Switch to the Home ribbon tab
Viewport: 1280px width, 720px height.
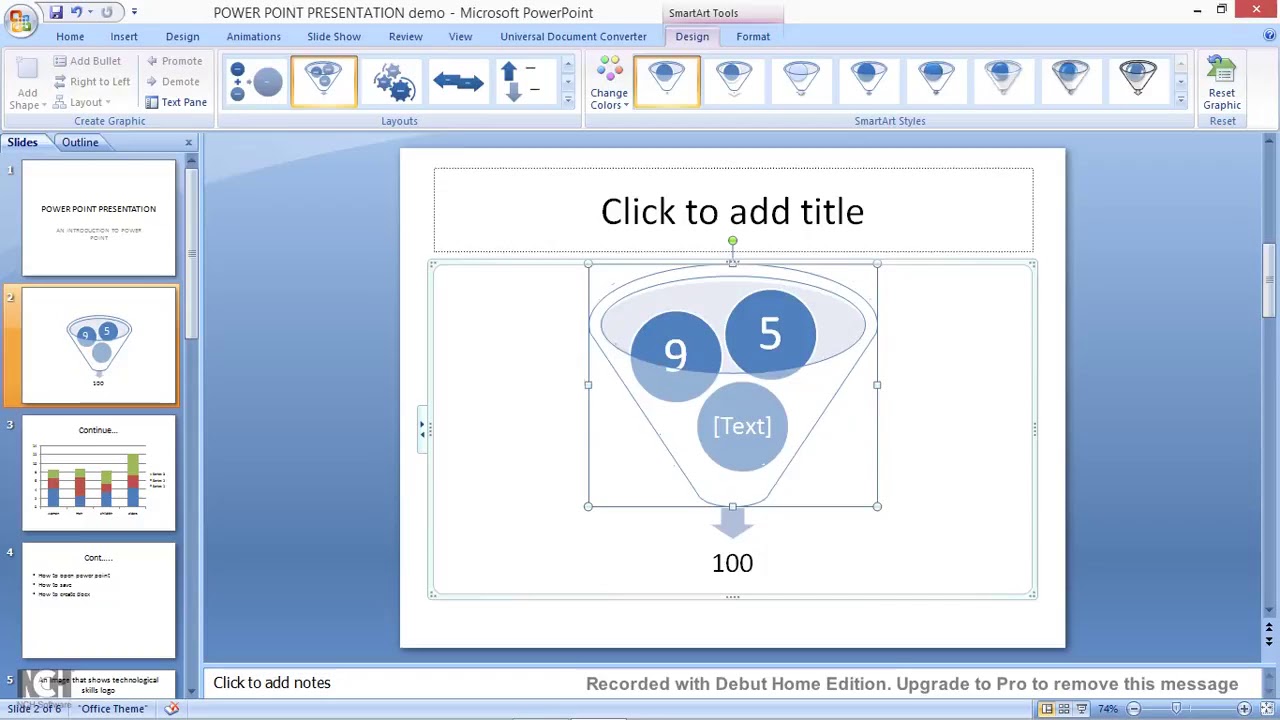click(70, 36)
